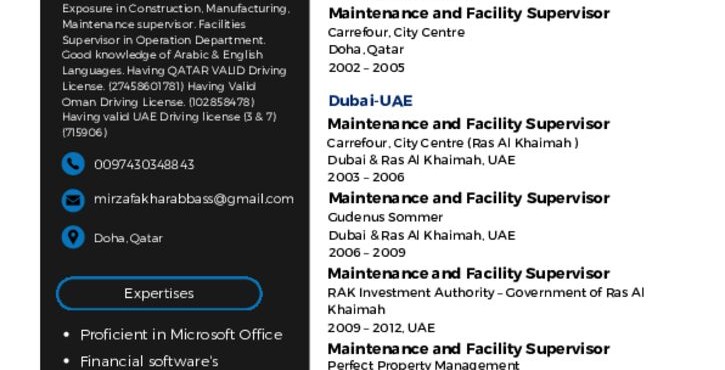Click the Expertises rounded button
This screenshot has height=370, width=725.
pos(159,293)
